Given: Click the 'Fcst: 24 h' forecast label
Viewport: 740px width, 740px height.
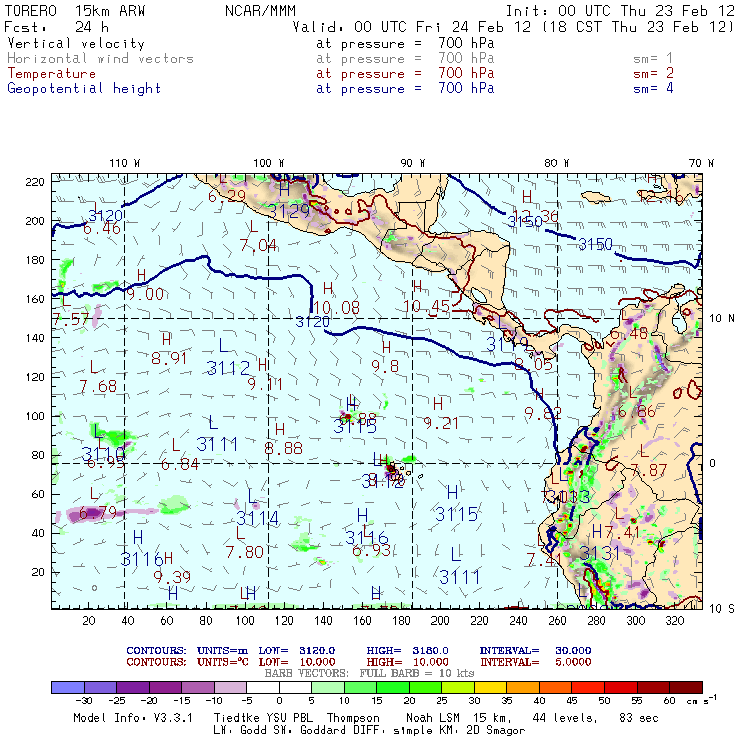Looking at the screenshot, I should 56,27.
